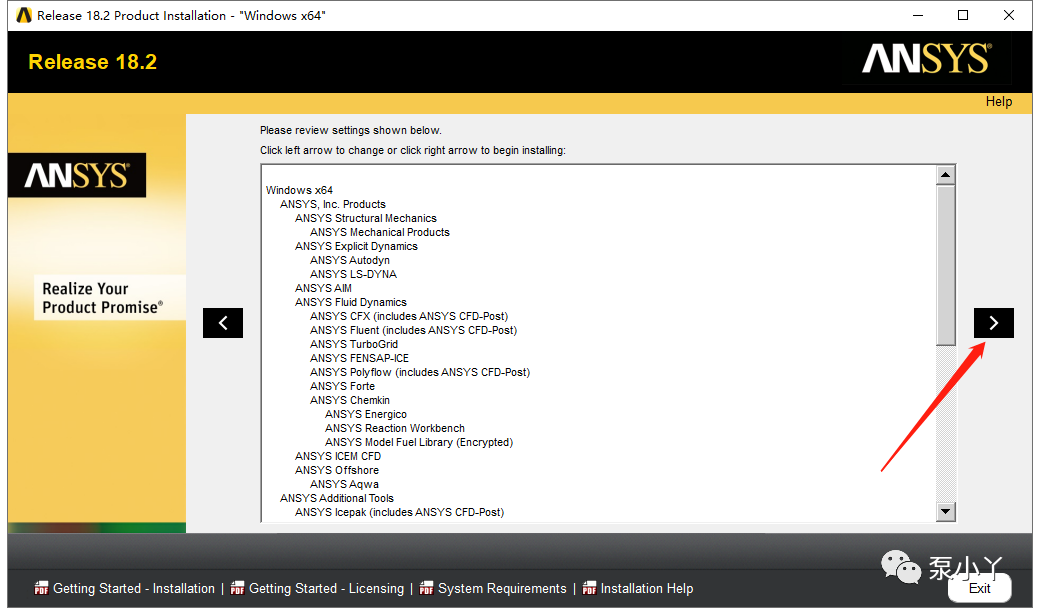Viewport: 1040px width, 615px height.
Task: Click the settings list scrollbar thumb
Action: [945, 265]
